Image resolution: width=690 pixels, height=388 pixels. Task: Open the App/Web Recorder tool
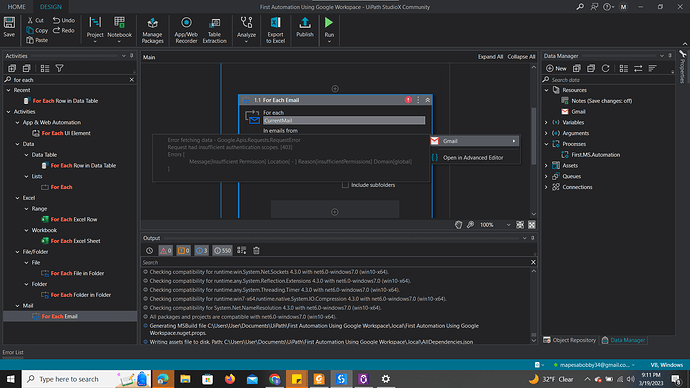(x=186, y=30)
